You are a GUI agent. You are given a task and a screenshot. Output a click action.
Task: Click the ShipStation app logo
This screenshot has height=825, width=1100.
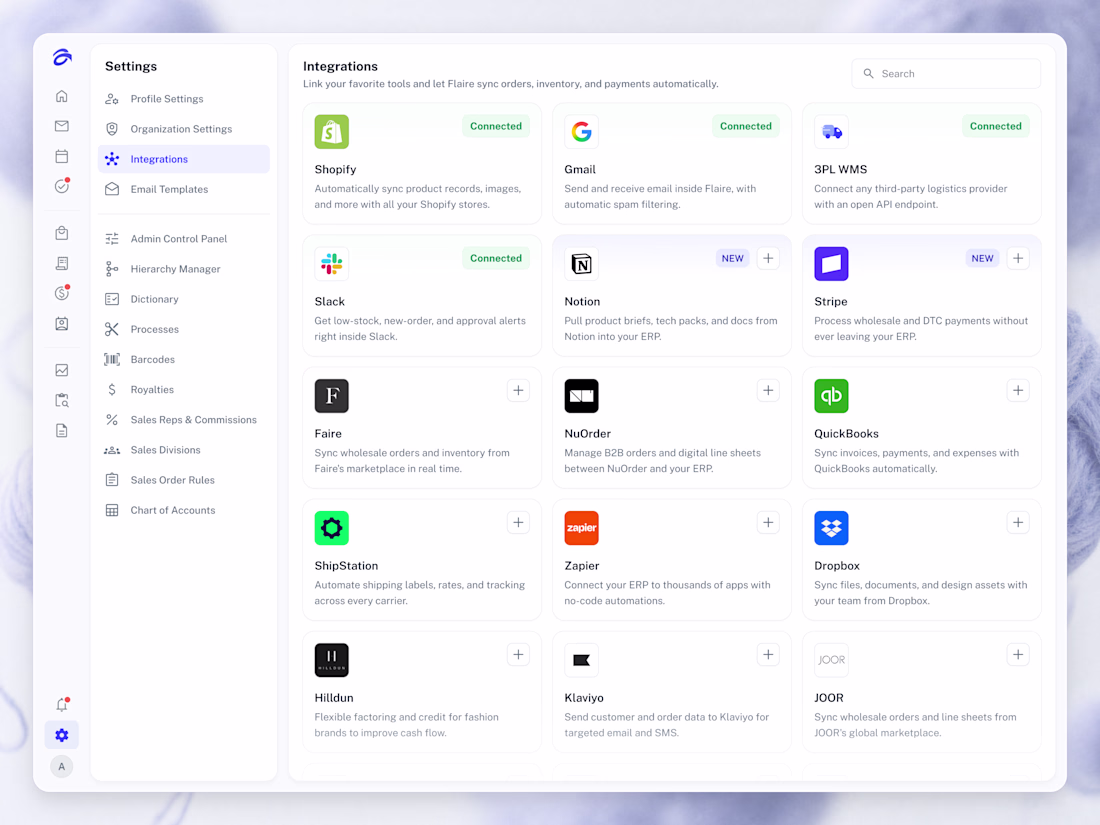click(x=332, y=528)
